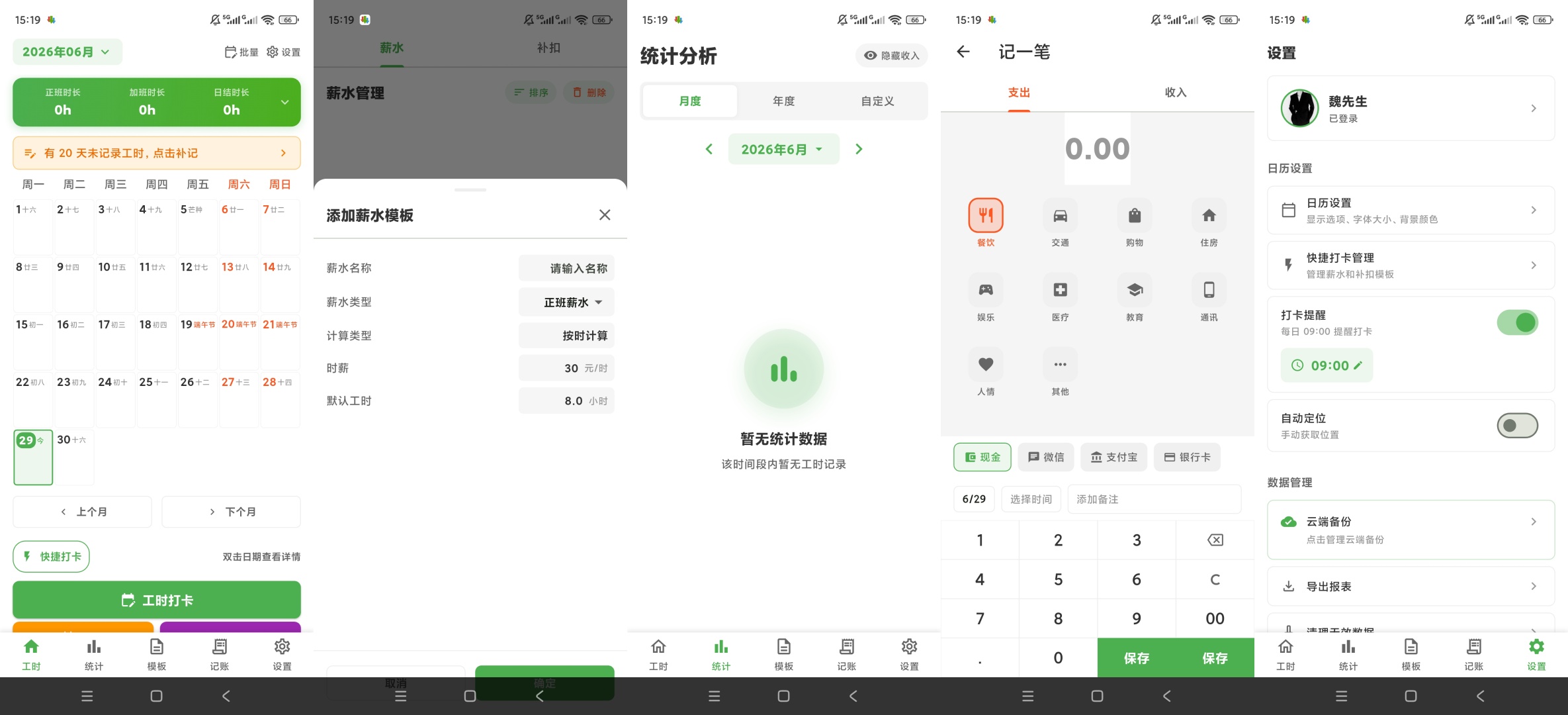Switch to the 补扣 tab
Screen dimensions: 1568x715
coord(548,48)
